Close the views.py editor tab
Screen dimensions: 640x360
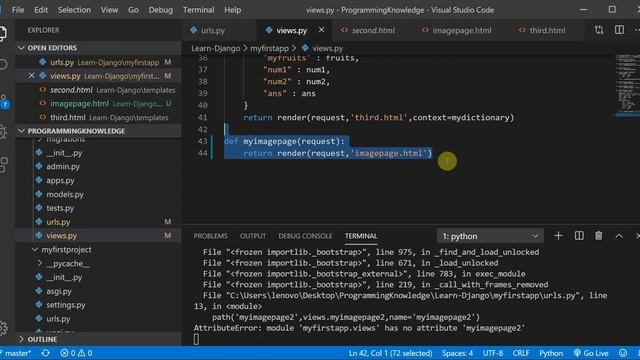point(322,30)
